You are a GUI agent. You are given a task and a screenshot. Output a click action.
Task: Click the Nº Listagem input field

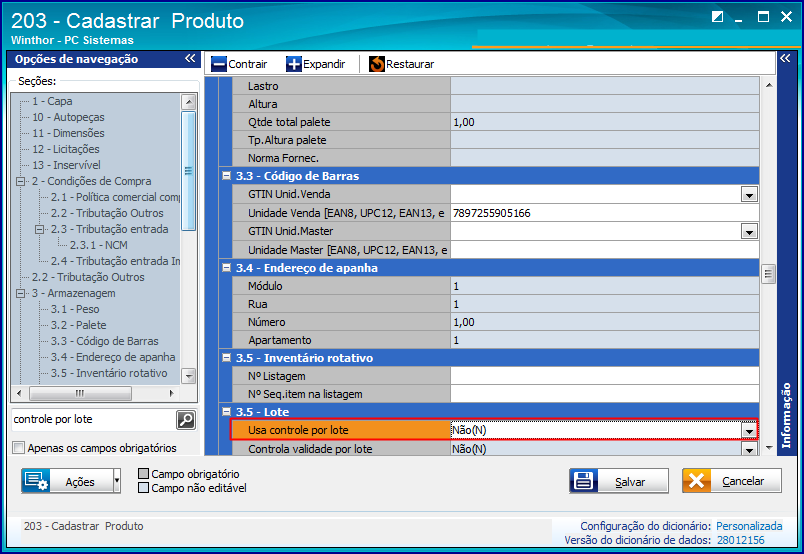(605, 376)
